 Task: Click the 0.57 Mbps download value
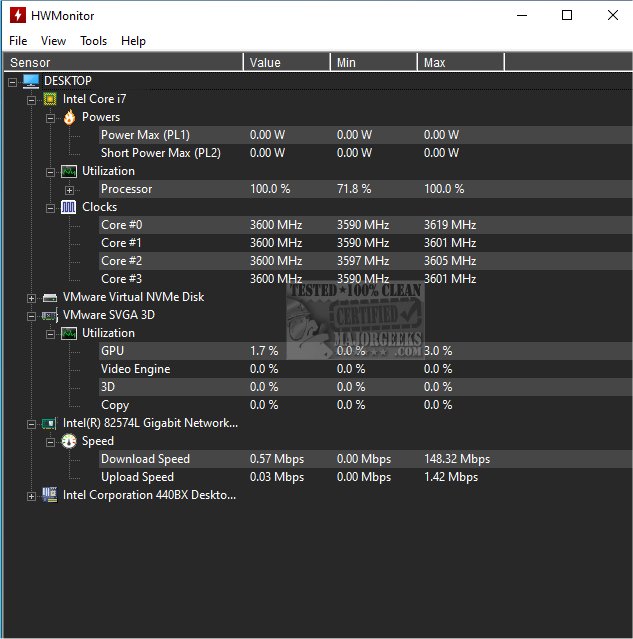[277, 459]
